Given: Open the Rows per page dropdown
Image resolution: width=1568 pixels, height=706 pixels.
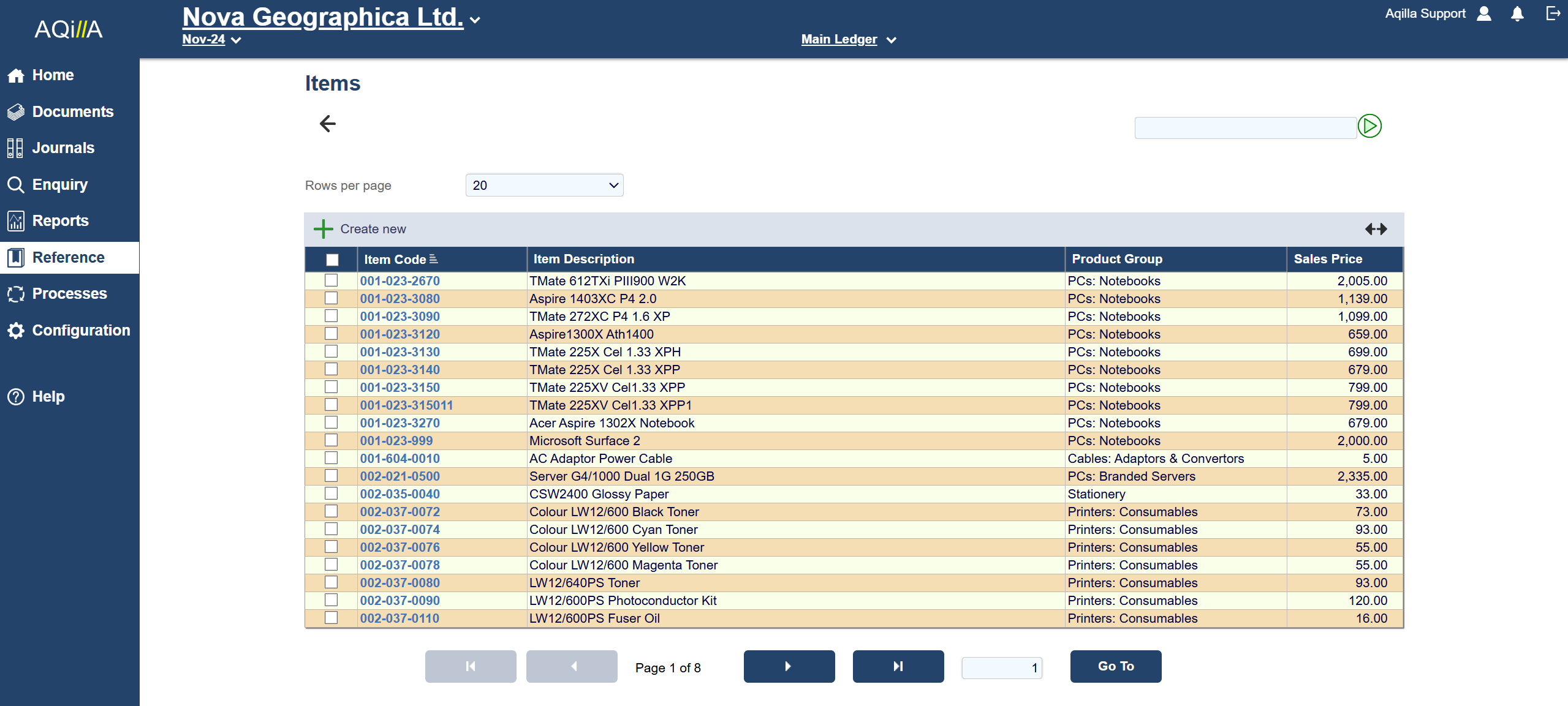Looking at the screenshot, I should click(544, 186).
